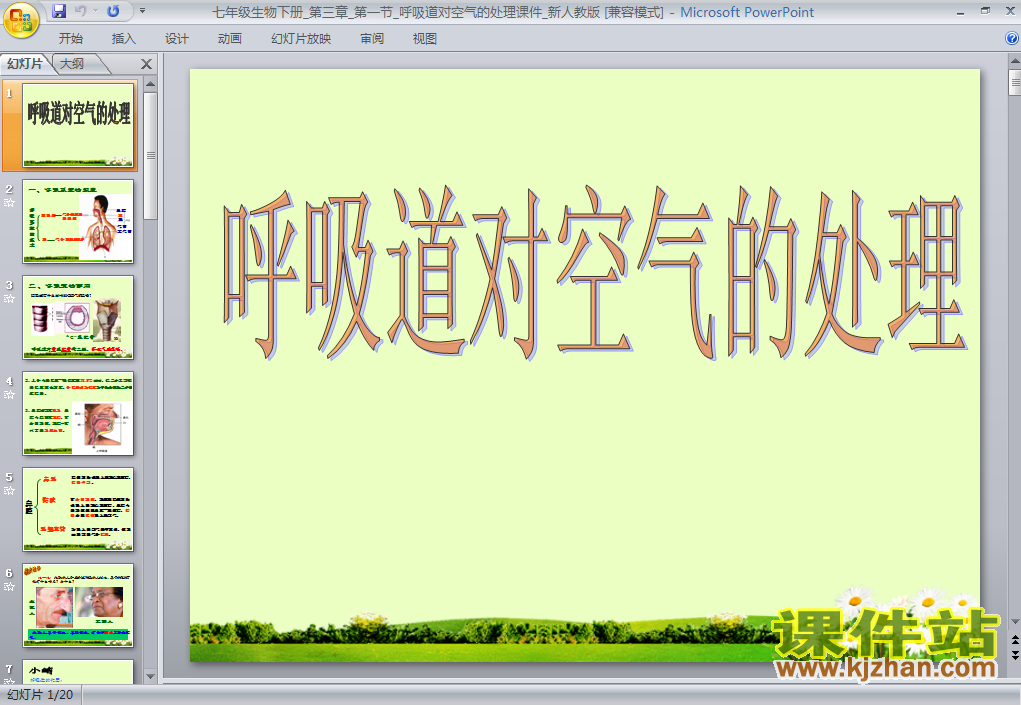1021x705 pixels.
Task: Open the Office button menu
Action: pyautogui.click(x=21, y=20)
